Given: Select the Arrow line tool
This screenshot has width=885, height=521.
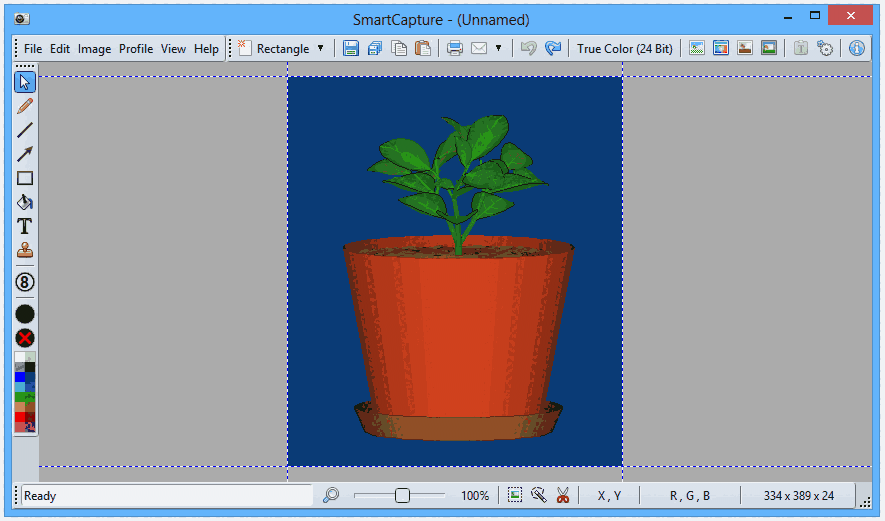Looking at the screenshot, I should tap(25, 154).
